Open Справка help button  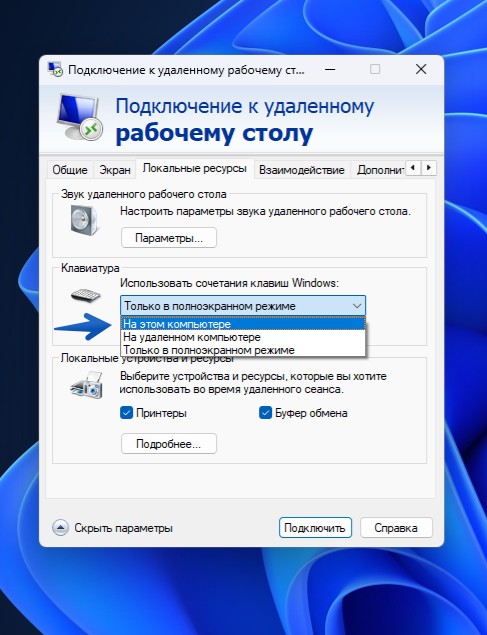pyautogui.click(x=396, y=528)
